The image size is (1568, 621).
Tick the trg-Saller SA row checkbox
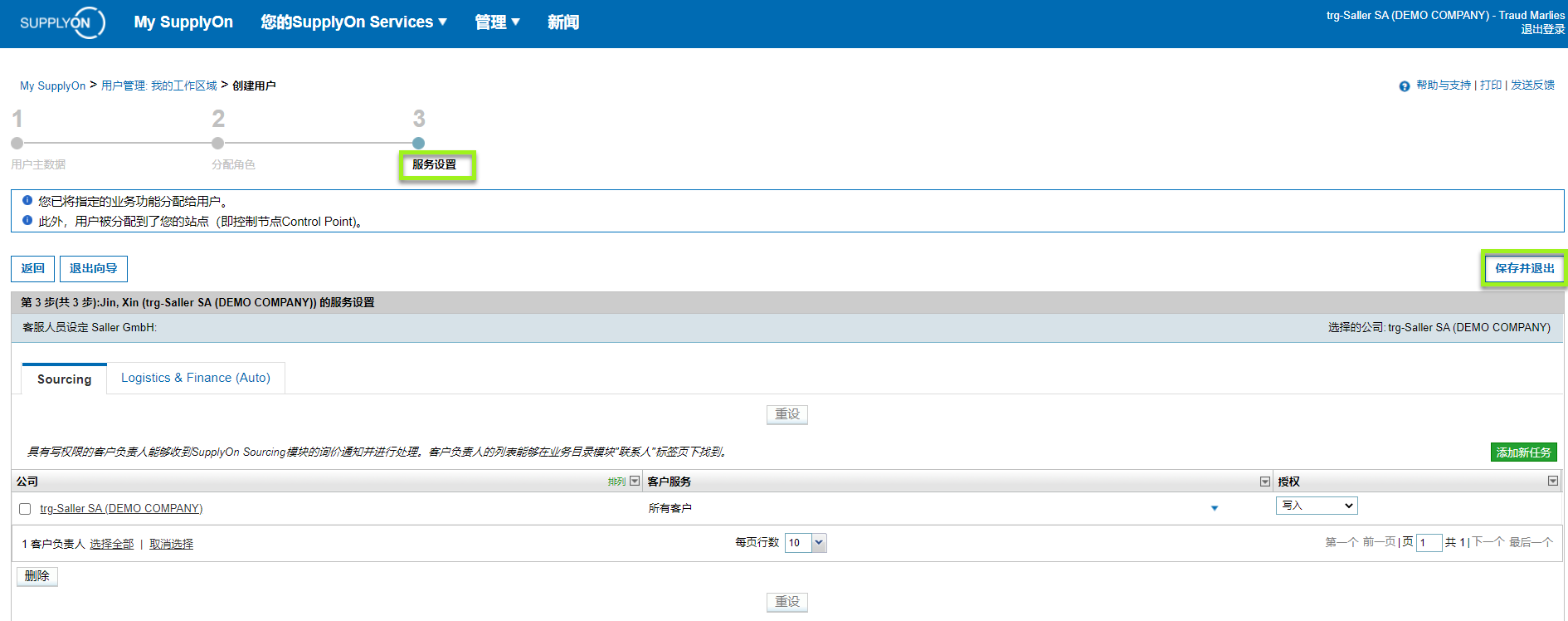(25, 509)
